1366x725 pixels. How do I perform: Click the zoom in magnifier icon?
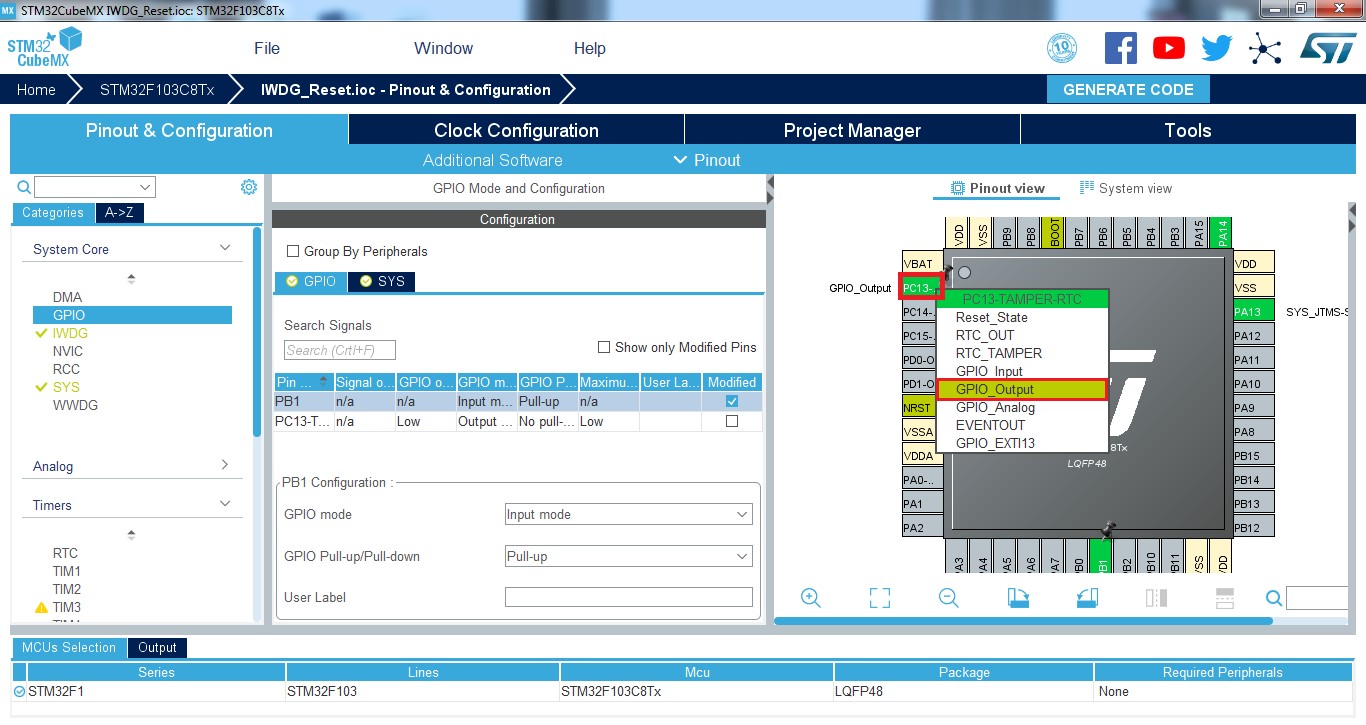(x=811, y=598)
